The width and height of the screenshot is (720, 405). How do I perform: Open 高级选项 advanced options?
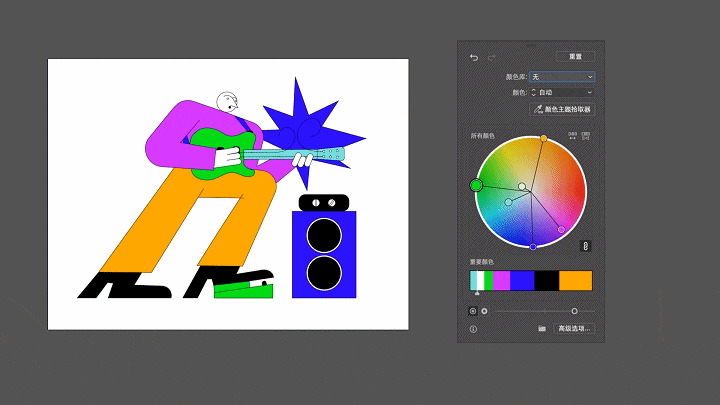click(x=574, y=328)
